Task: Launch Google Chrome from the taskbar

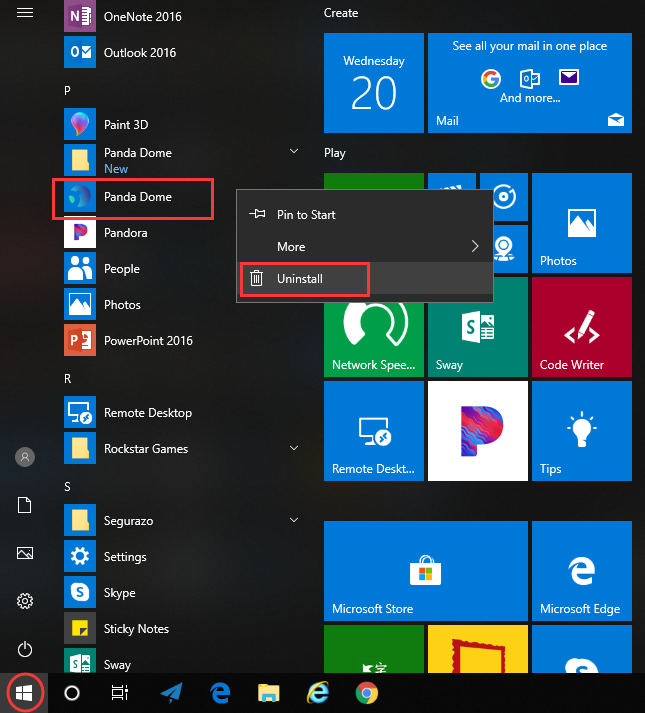Action: (x=367, y=693)
